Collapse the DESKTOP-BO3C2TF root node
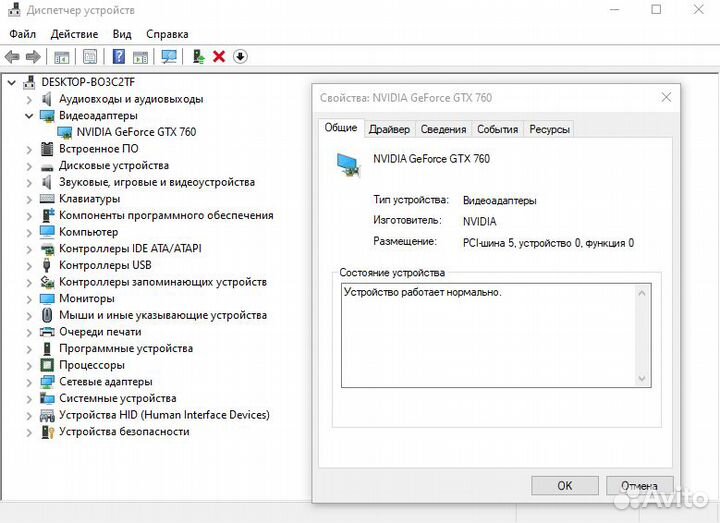 click(x=11, y=83)
